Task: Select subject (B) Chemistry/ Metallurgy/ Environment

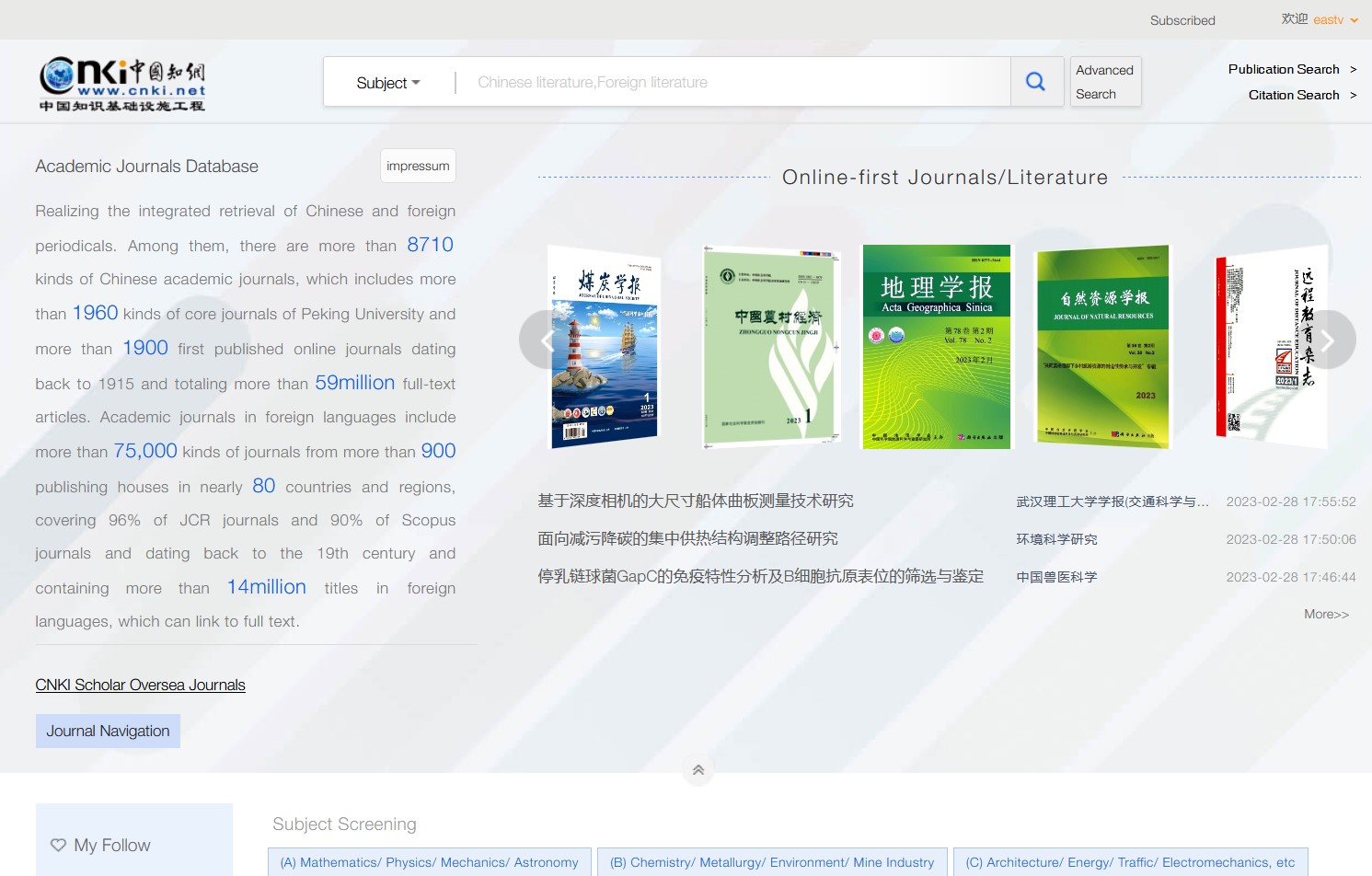Action: pyautogui.click(x=772, y=862)
